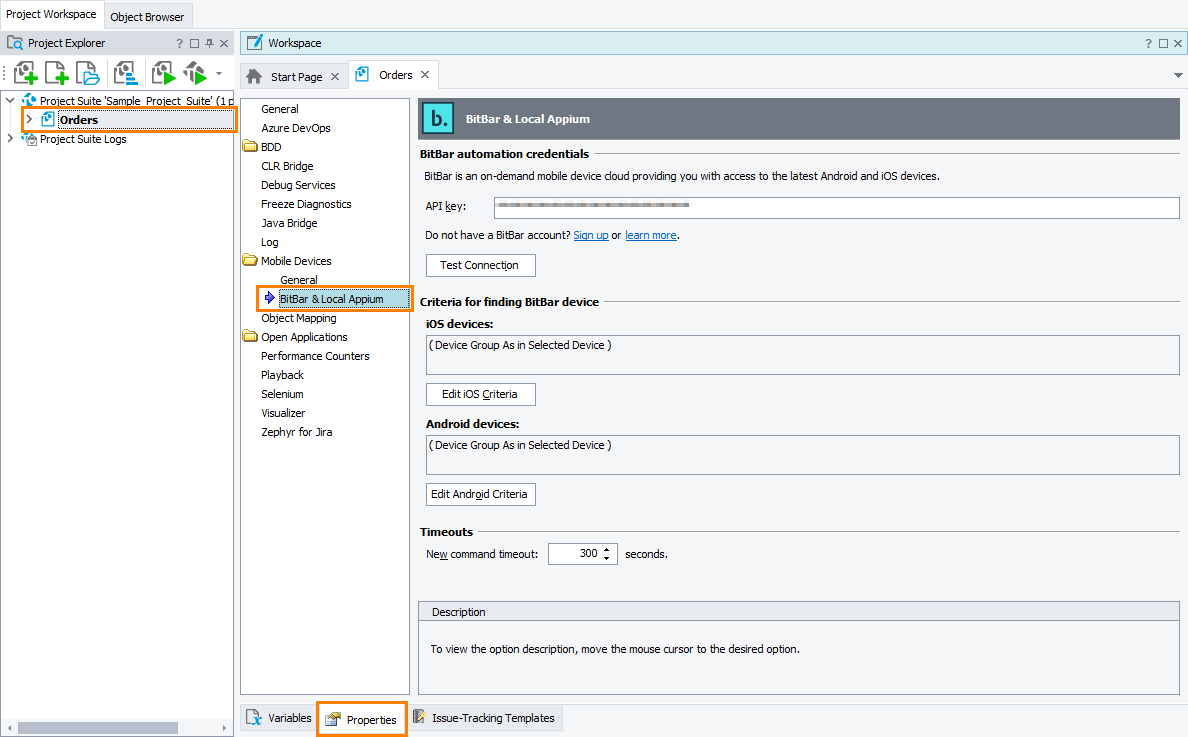Select Project Suite Logs tree item
This screenshot has width=1188, height=737.
tap(83, 139)
